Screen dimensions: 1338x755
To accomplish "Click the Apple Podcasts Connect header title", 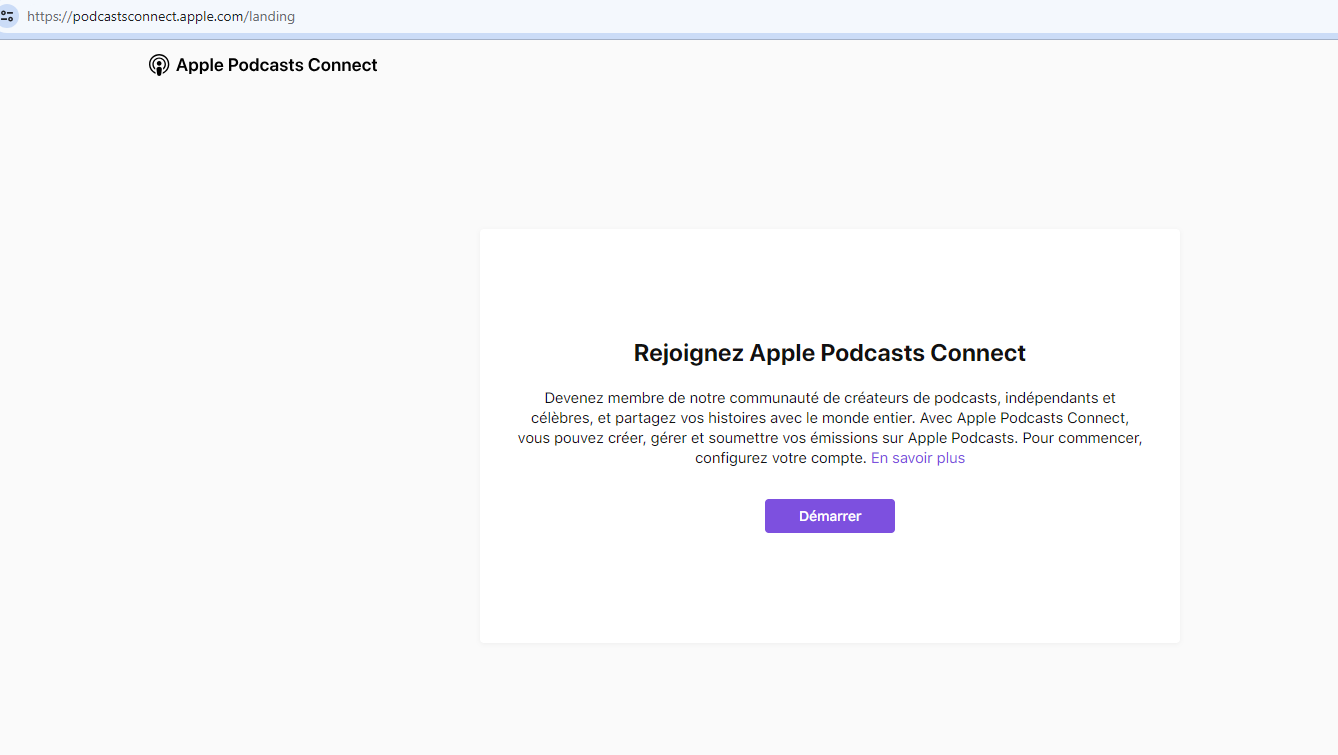I will point(276,66).
